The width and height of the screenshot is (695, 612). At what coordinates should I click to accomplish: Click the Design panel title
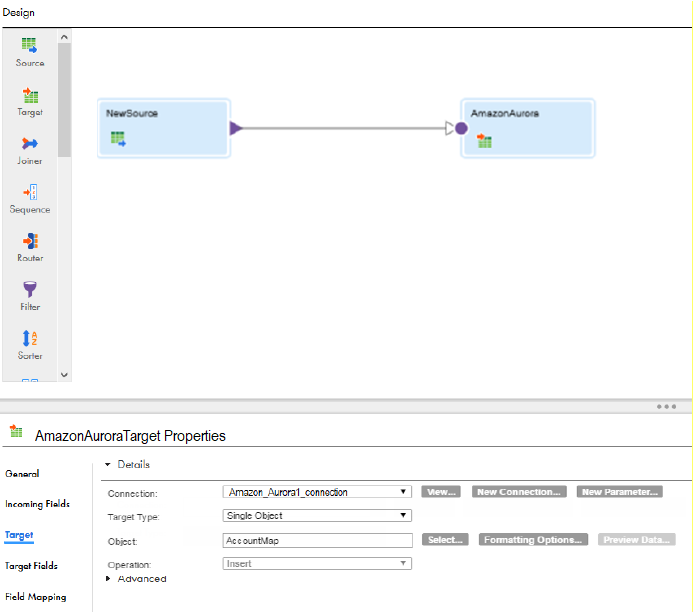click(x=18, y=12)
